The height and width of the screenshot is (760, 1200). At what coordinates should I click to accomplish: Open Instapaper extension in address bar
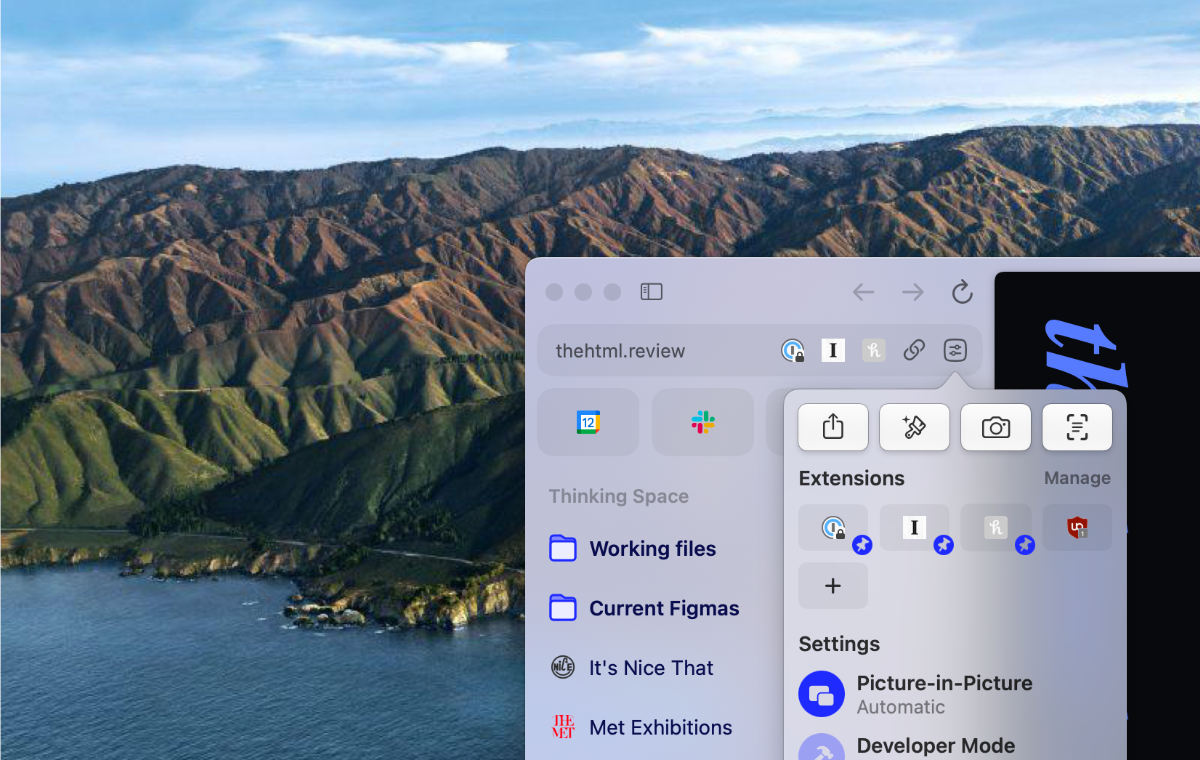tap(833, 350)
